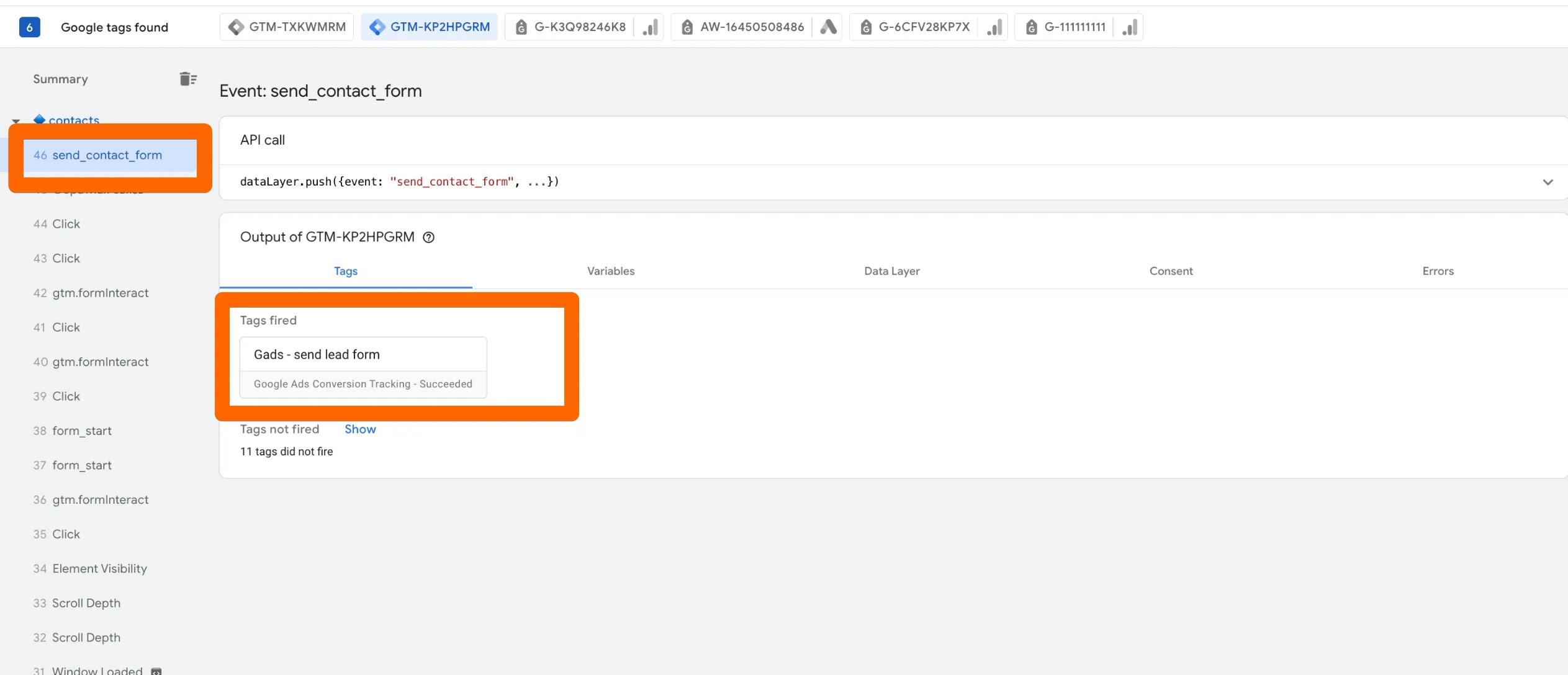Viewport: 1568px width, 675px height.
Task: Select event 37 form_start
Action: click(72, 465)
